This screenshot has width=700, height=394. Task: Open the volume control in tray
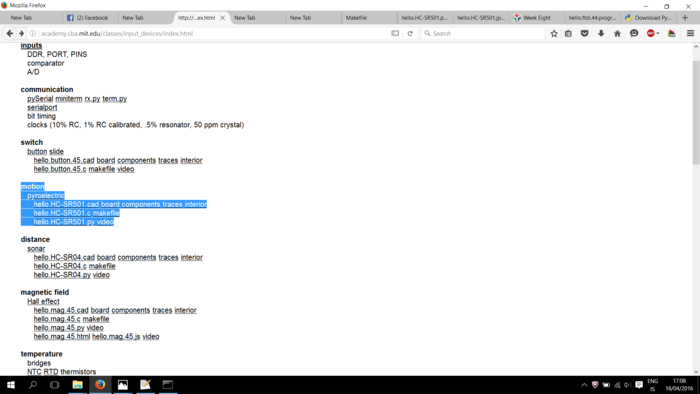(x=627, y=385)
